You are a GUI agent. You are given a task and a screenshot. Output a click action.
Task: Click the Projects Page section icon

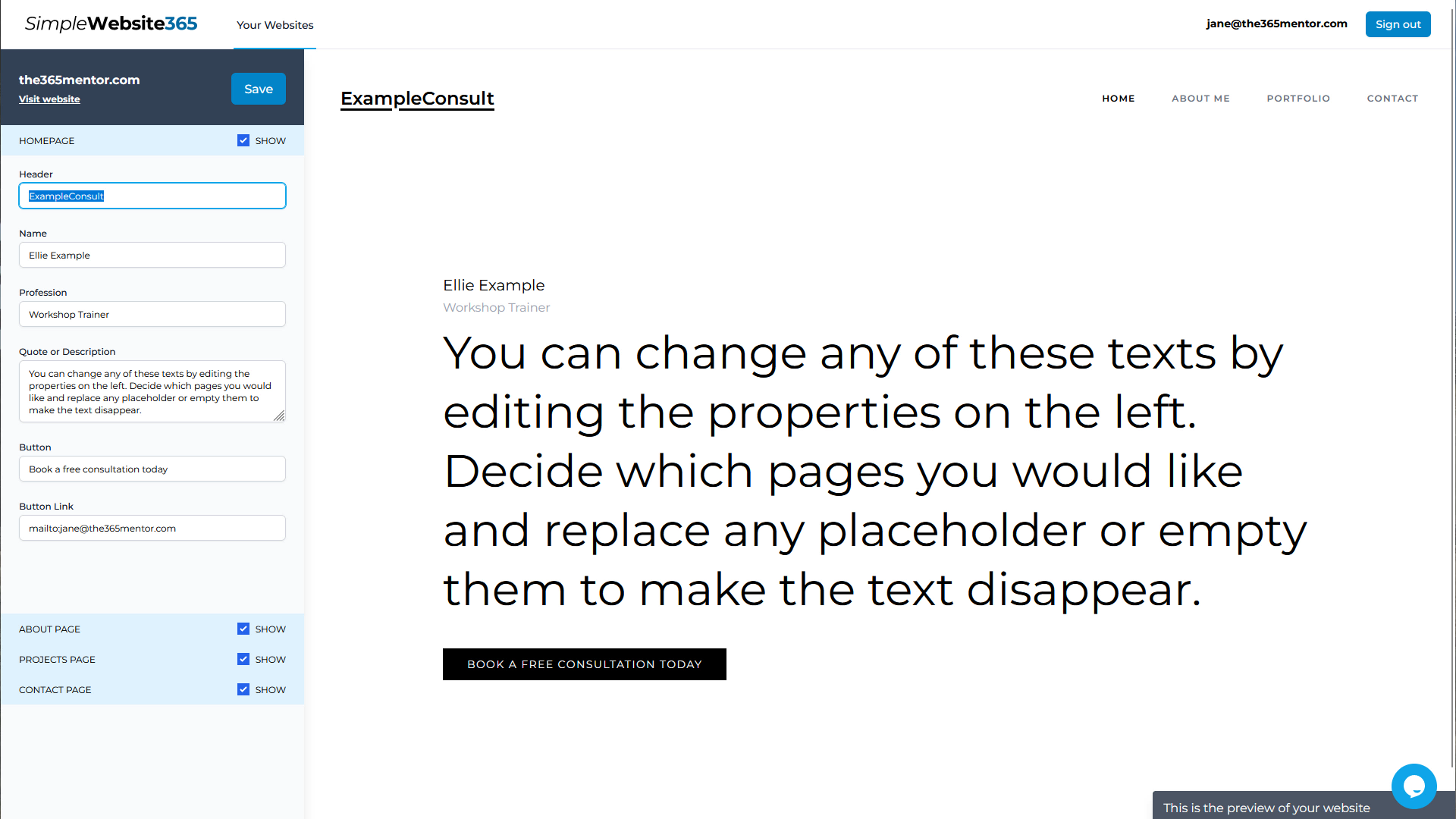(x=243, y=659)
